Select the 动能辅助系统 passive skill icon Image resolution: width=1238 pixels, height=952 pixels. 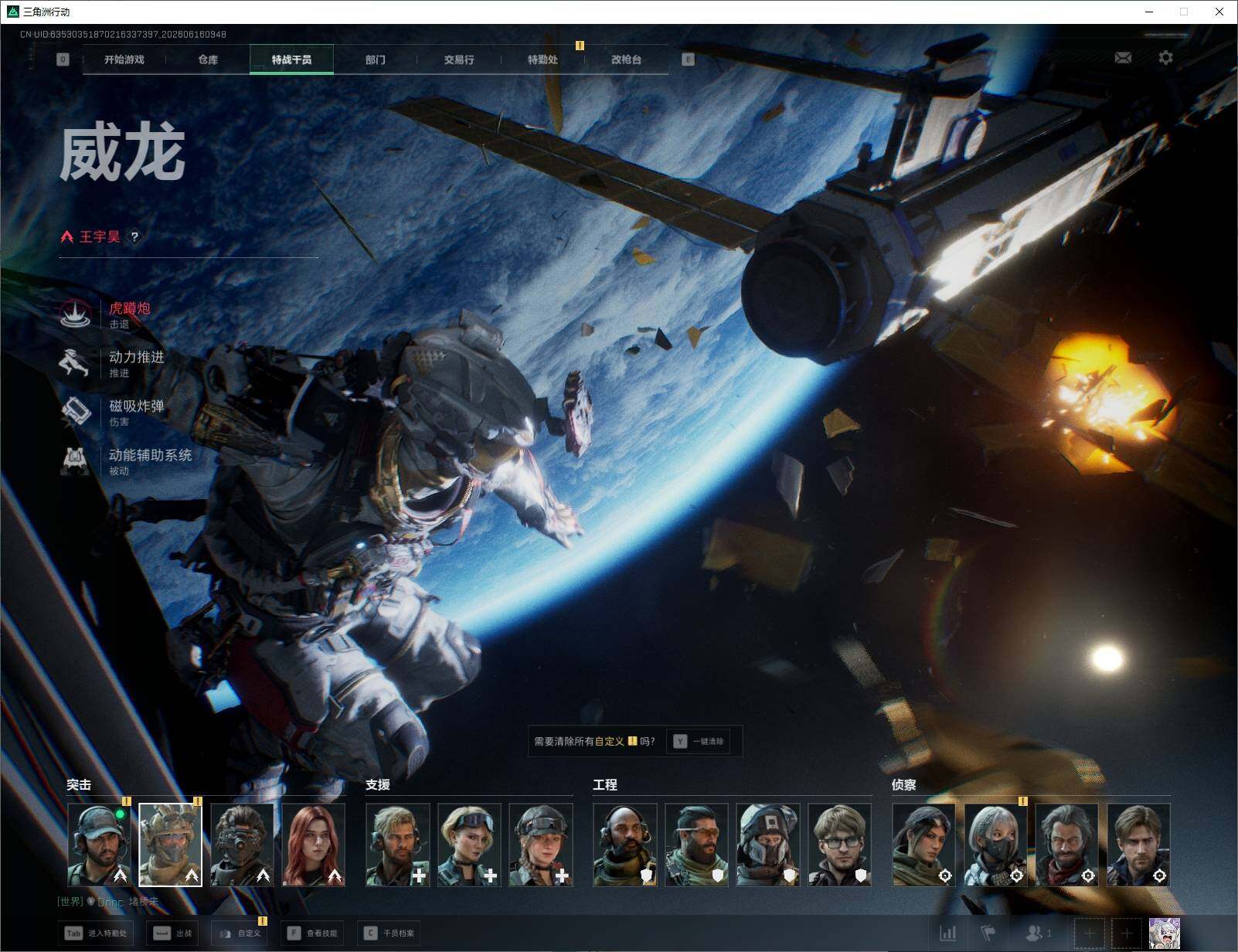tap(76, 461)
